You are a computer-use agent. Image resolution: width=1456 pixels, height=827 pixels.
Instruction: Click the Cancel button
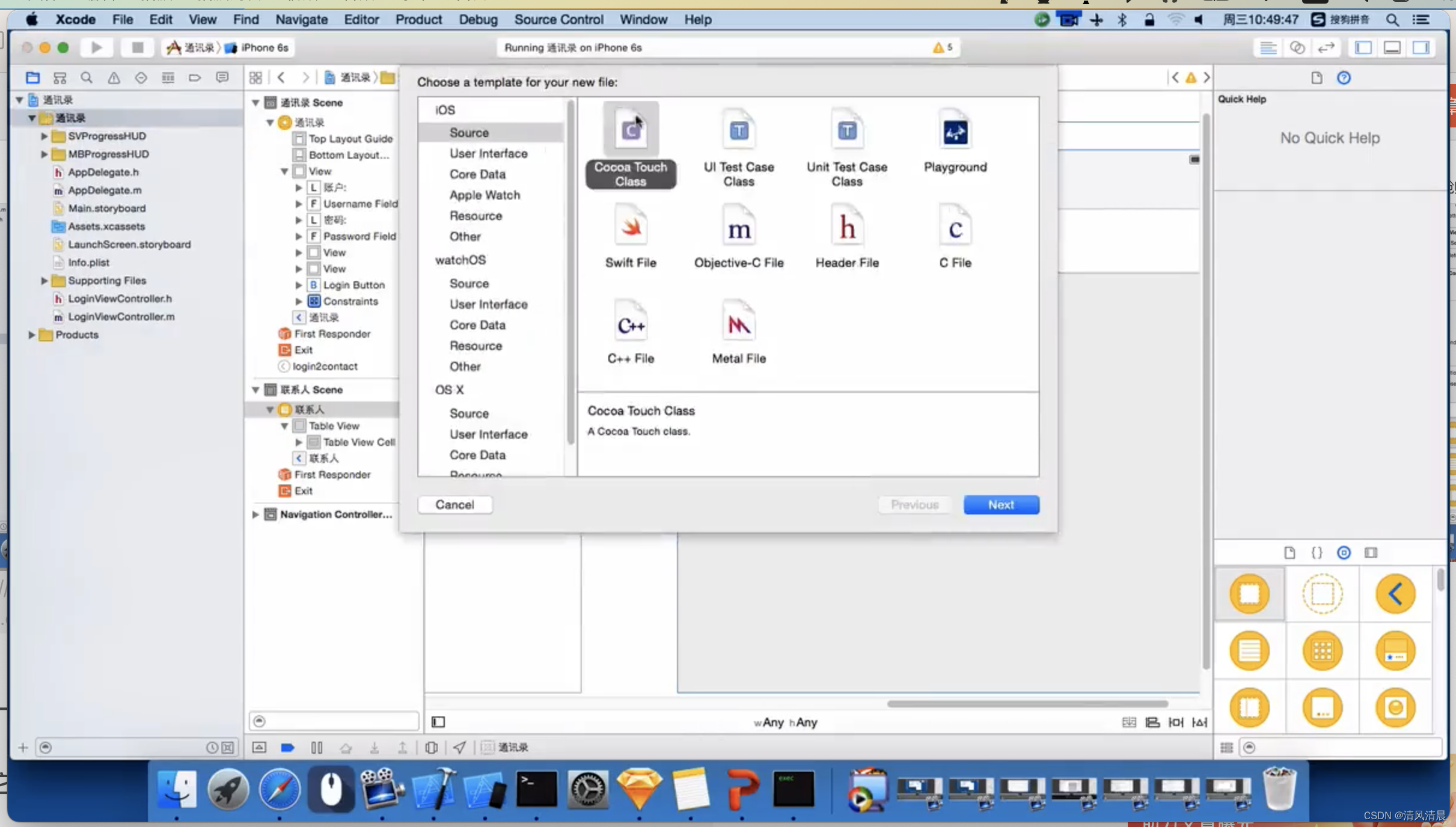tap(455, 505)
